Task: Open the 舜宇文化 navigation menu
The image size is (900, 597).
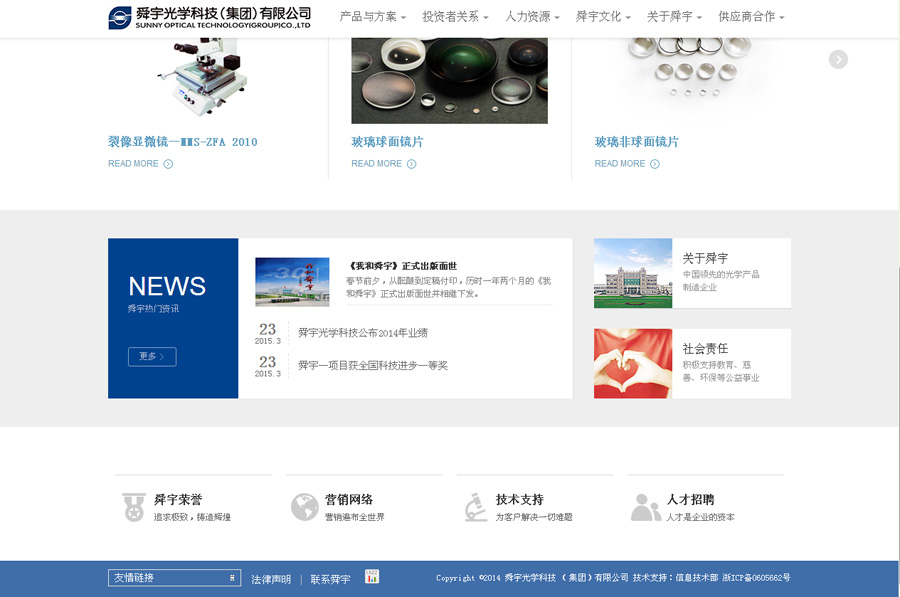Action: coord(603,17)
